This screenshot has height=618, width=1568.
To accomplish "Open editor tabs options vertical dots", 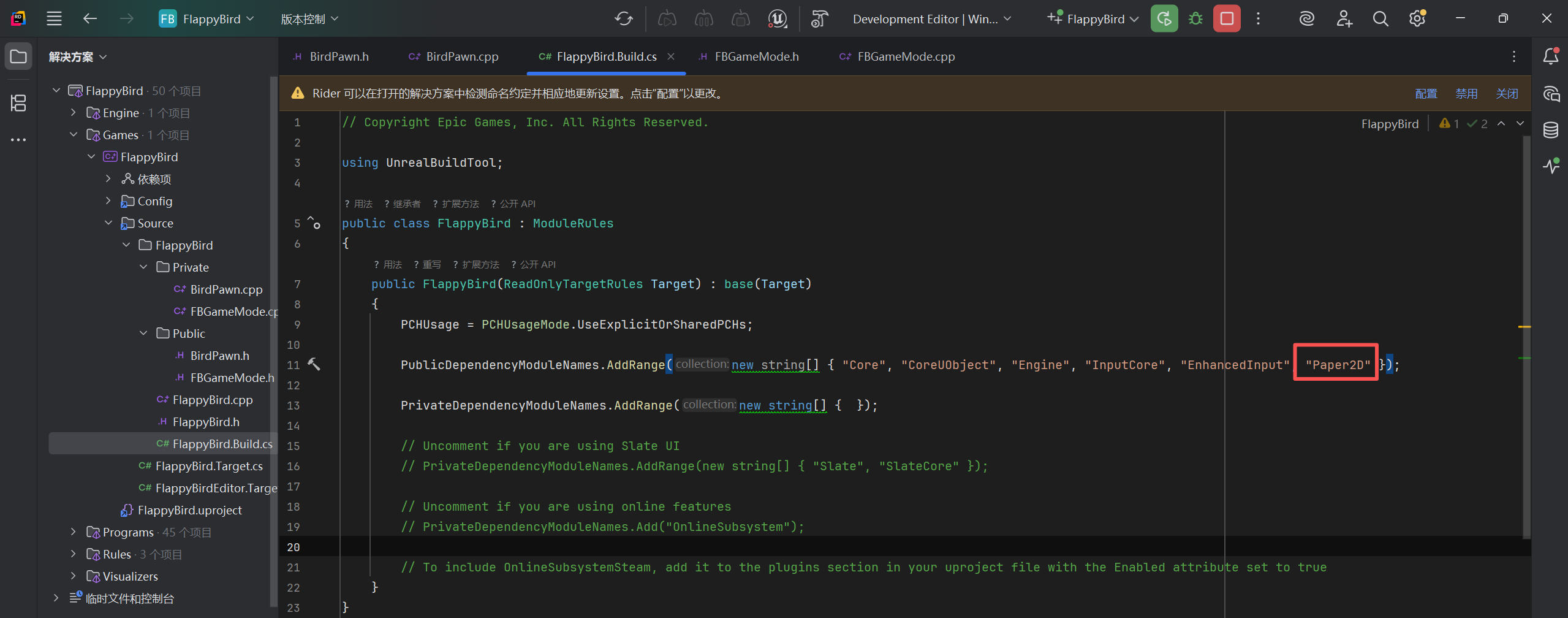I will [1513, 56].
